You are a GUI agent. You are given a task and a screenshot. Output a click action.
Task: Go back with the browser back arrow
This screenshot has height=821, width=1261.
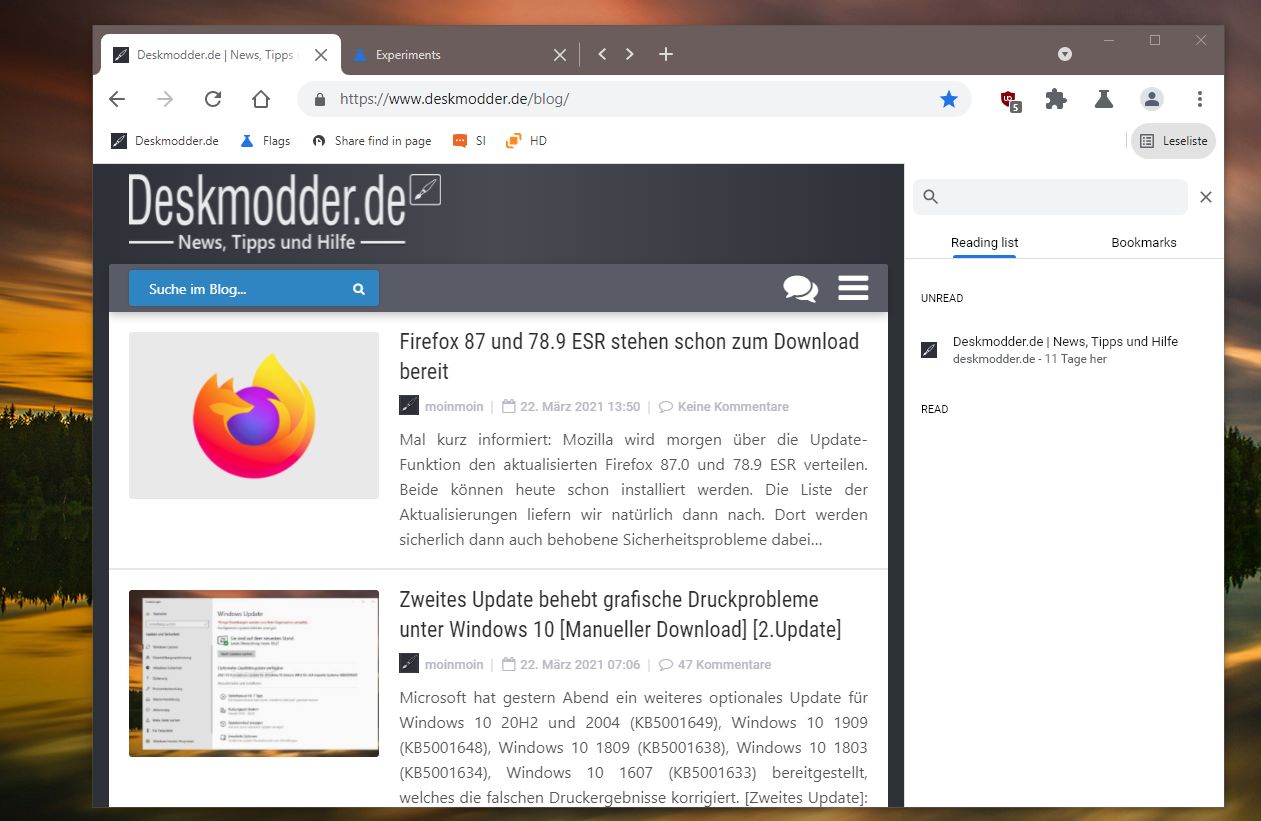(x=117, y=99)
